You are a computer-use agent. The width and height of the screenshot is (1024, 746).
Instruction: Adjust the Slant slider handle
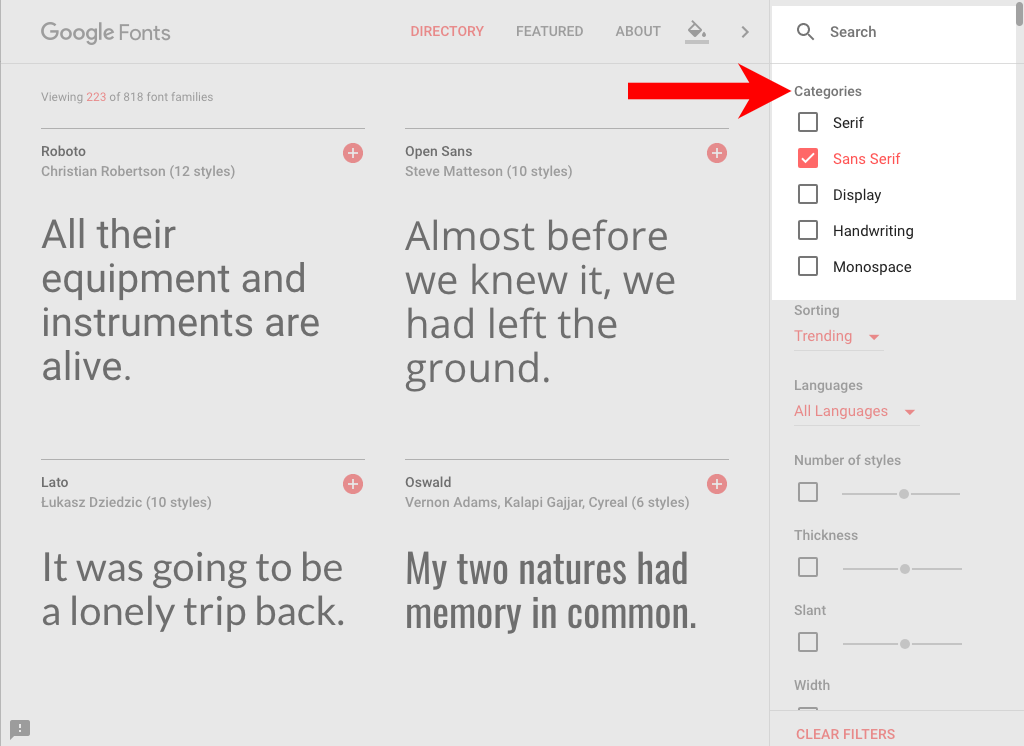tap(904, 644)
